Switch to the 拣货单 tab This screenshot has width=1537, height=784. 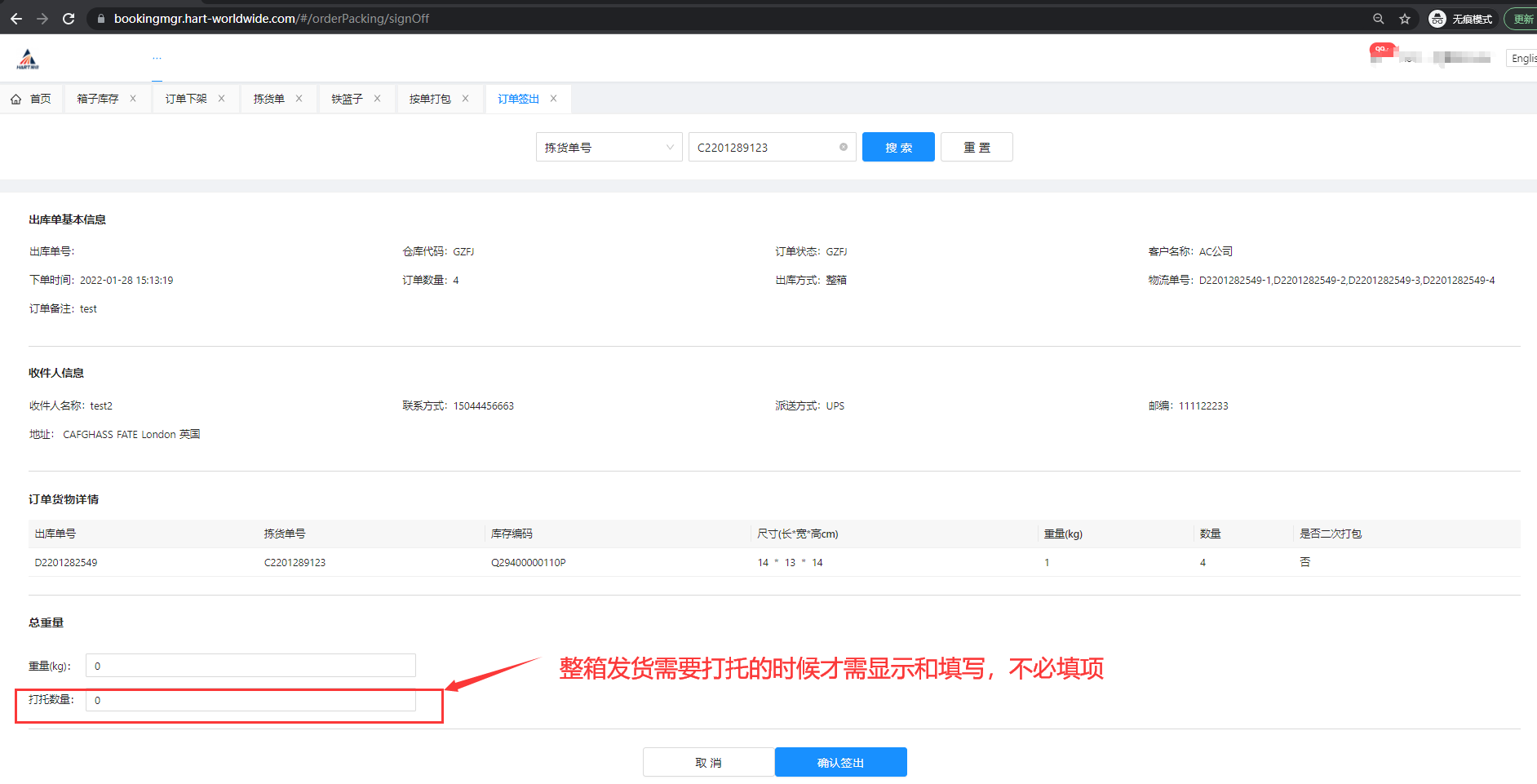[x=268, y=99]
